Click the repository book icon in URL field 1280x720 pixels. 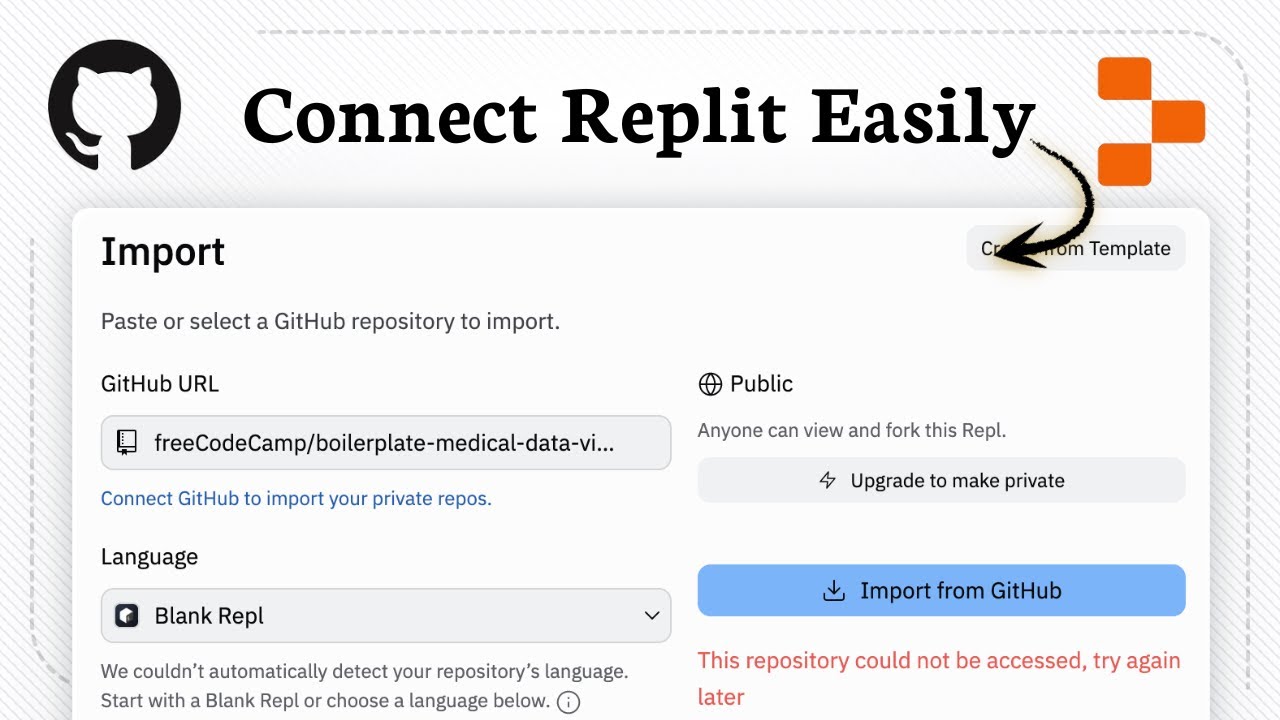127,442
